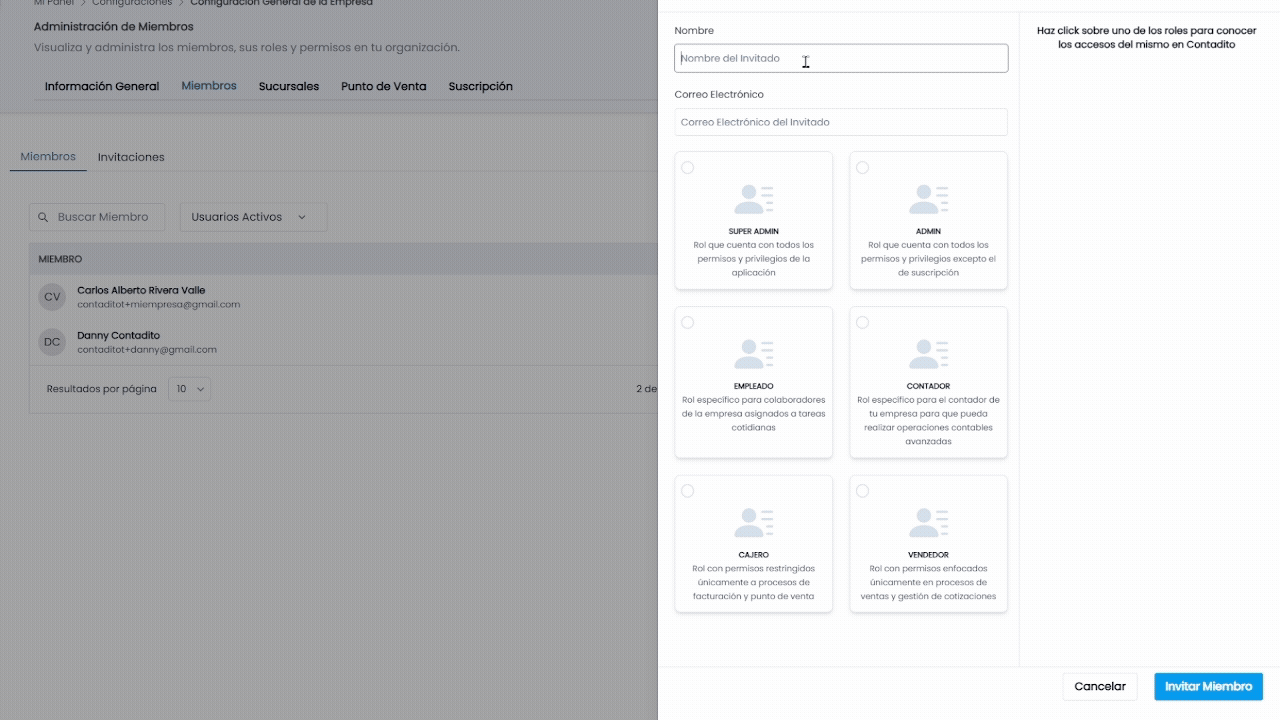Screen dimensions: 1280x720
Task: Click the Empleado role person icon
Action: (753, 354)
